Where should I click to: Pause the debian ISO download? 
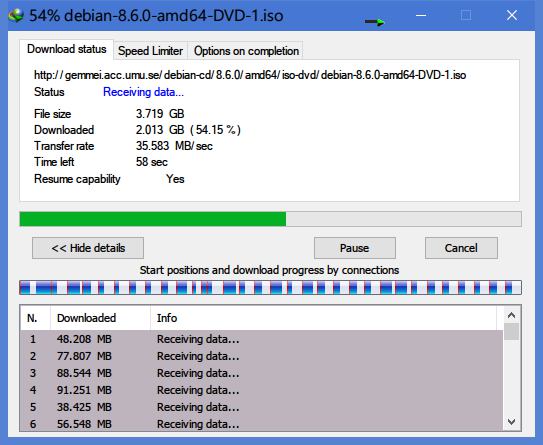coord(355,248)
